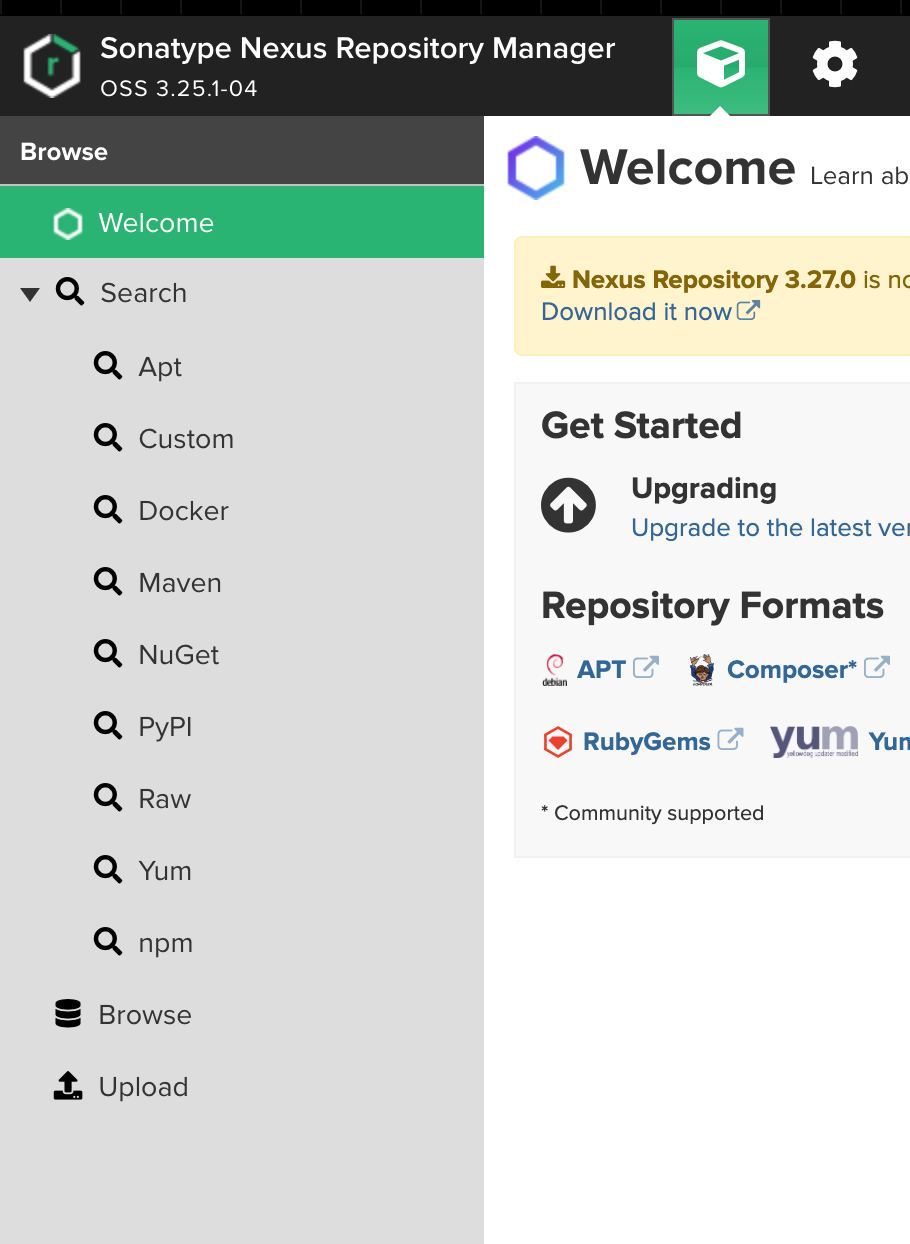
Task: Click external-link icon beside RubyGems
Action: [x=731, y=739]
